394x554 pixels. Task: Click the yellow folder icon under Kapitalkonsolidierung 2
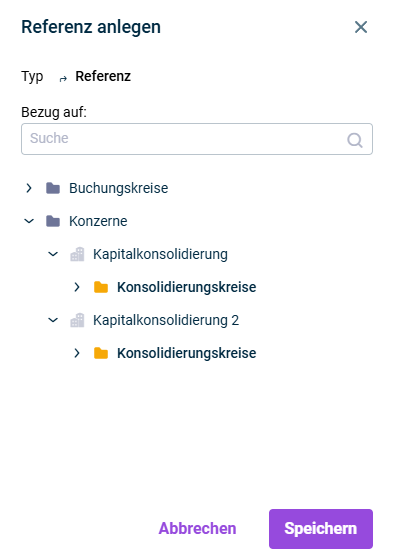click(101, 353)
